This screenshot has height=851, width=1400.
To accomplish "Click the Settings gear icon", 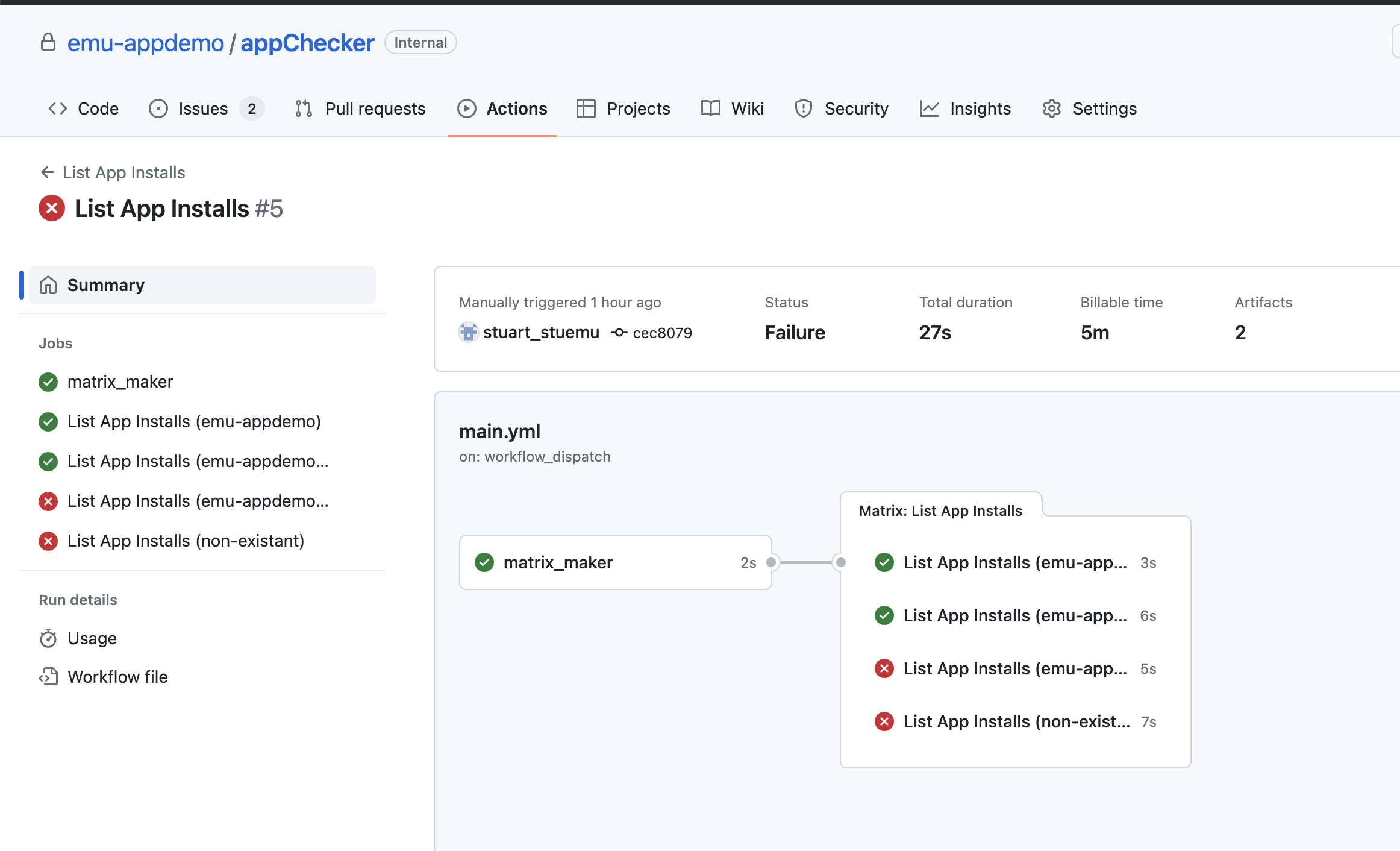I will pos(1052,108).
